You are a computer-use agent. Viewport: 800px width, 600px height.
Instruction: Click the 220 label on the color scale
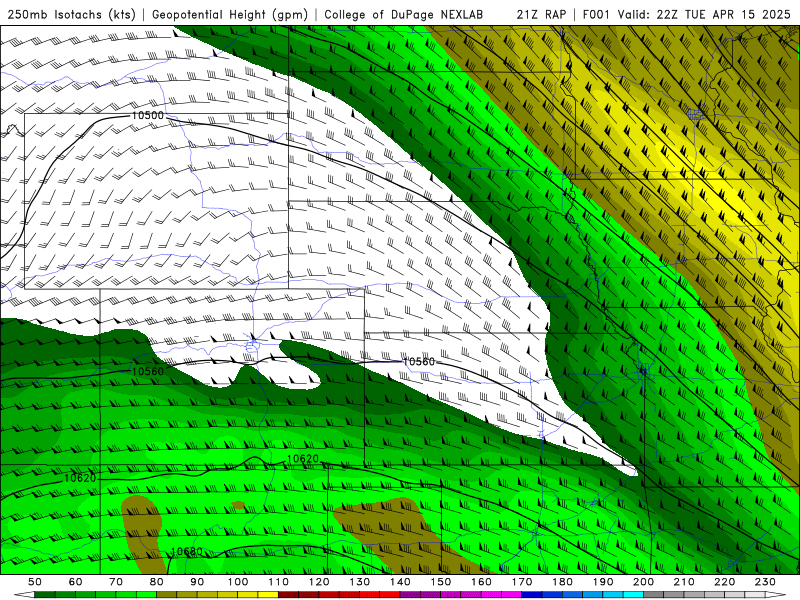[x=725, y=582]
